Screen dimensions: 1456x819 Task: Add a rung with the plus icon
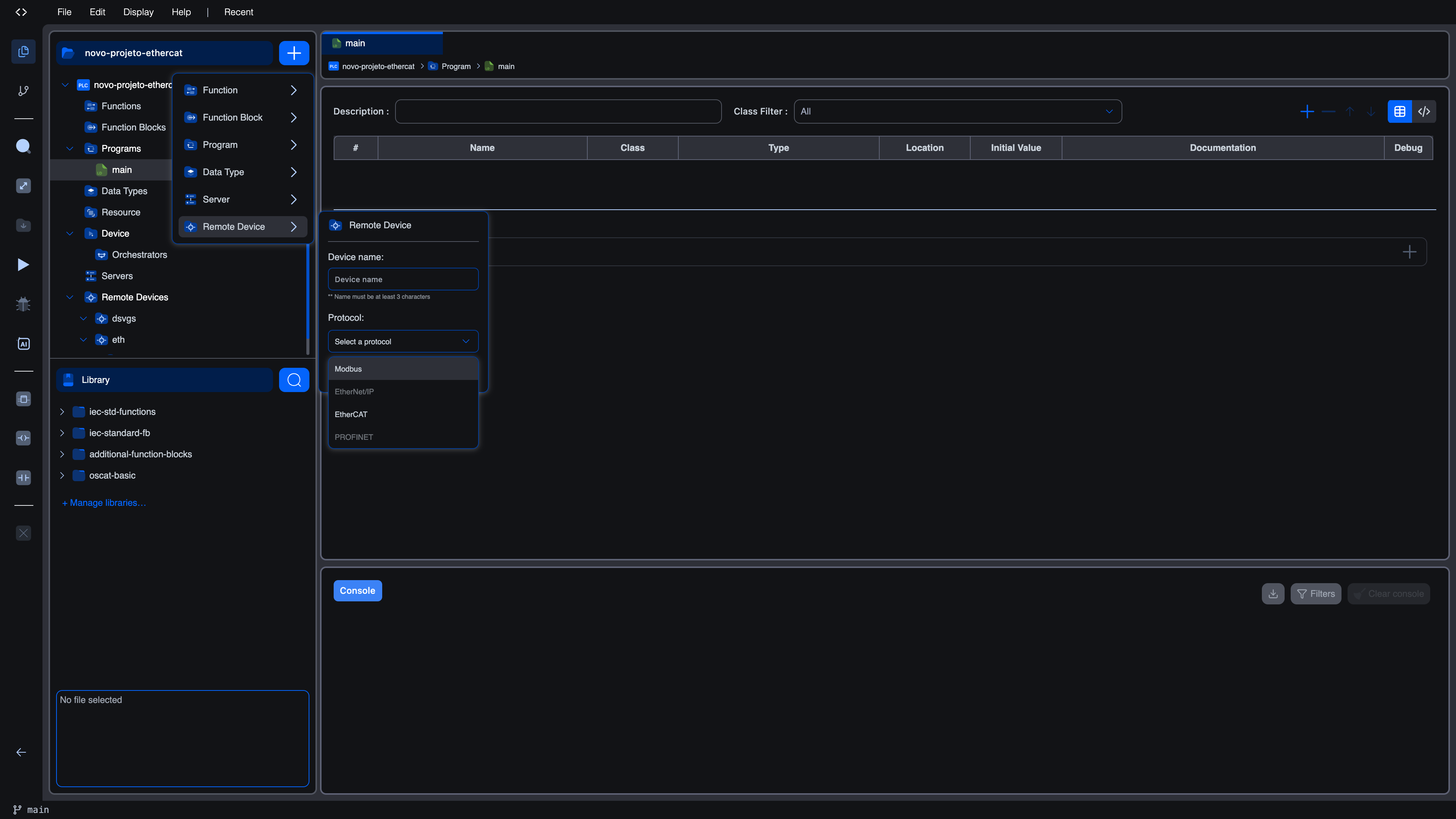1410,251
